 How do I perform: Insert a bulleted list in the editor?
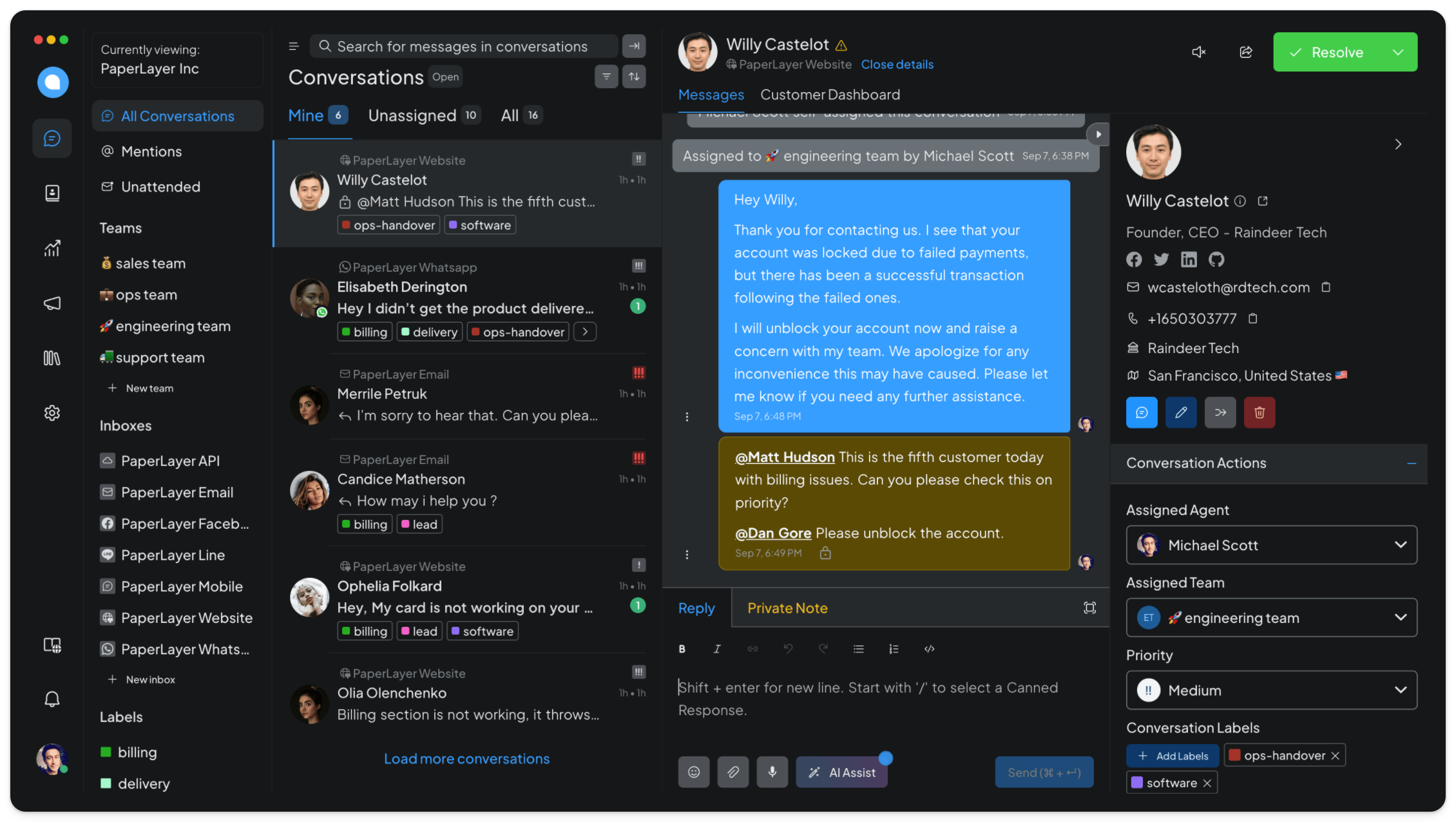click(x=859, y=649)
